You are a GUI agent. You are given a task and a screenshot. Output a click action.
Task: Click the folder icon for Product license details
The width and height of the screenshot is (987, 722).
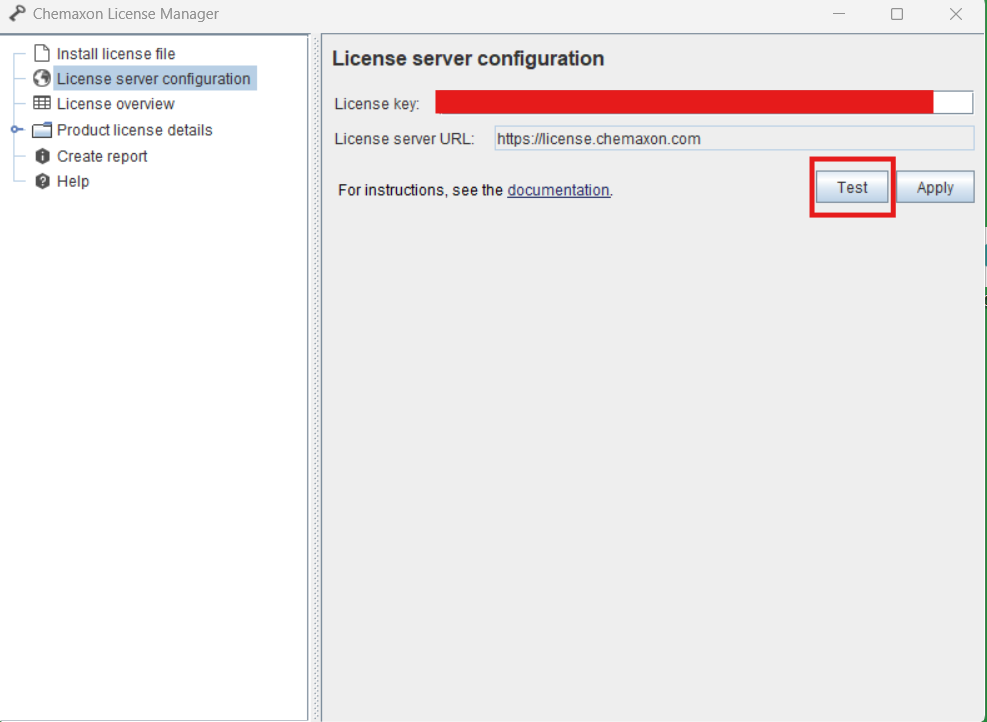point(42,130)
